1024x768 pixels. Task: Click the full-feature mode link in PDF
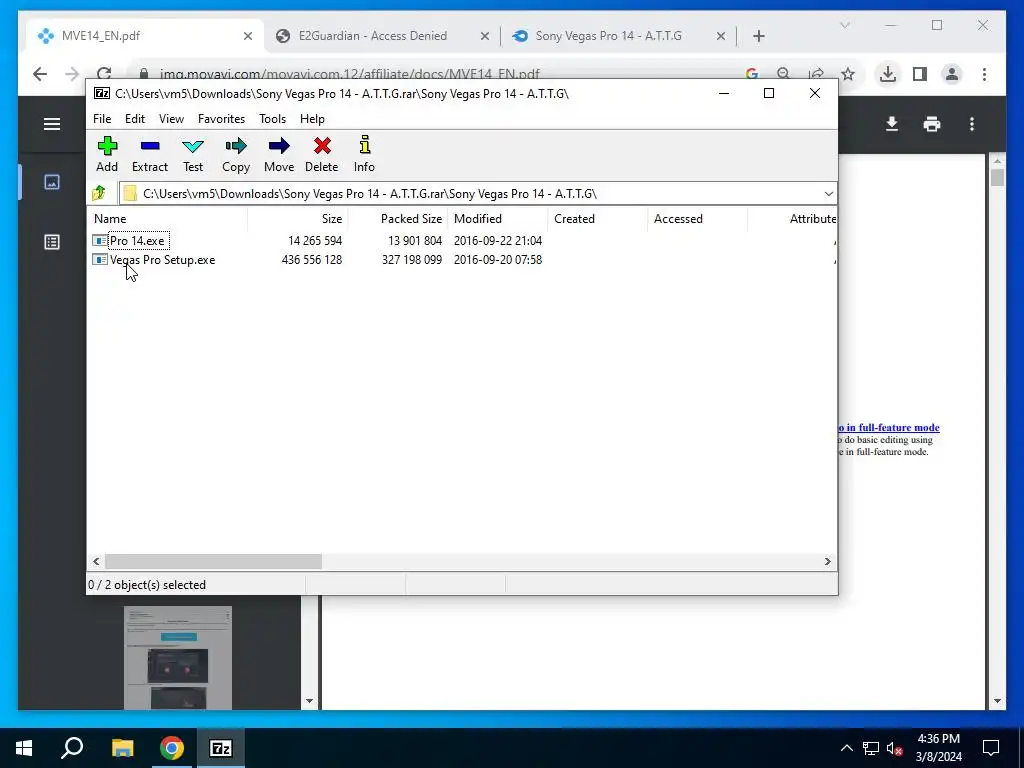(889, 428)
